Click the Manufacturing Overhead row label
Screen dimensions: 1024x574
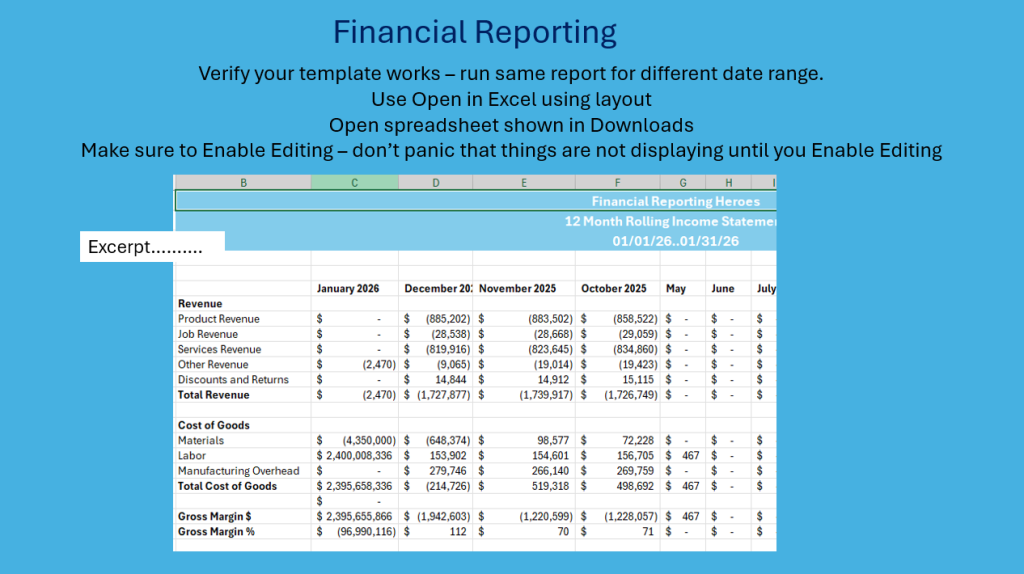(238, 471)
